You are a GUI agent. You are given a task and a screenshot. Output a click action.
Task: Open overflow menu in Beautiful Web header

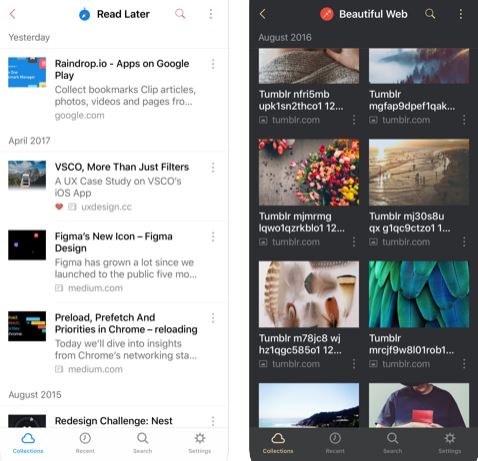(461, 14)
